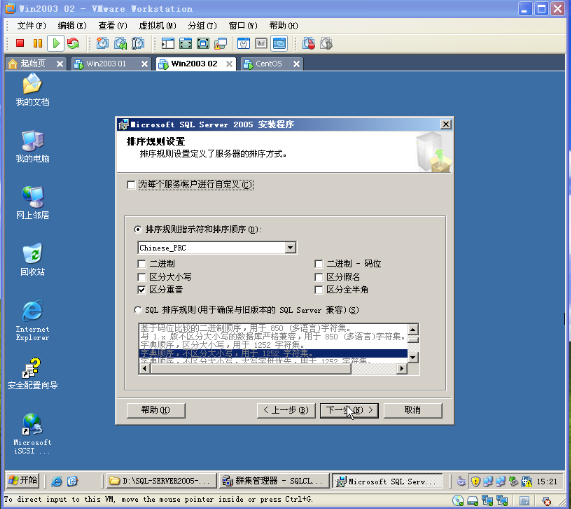The height and width of the screenshot is (509, 571).
Task: Click the Windows Start button
Action: [x=23, y=481]
